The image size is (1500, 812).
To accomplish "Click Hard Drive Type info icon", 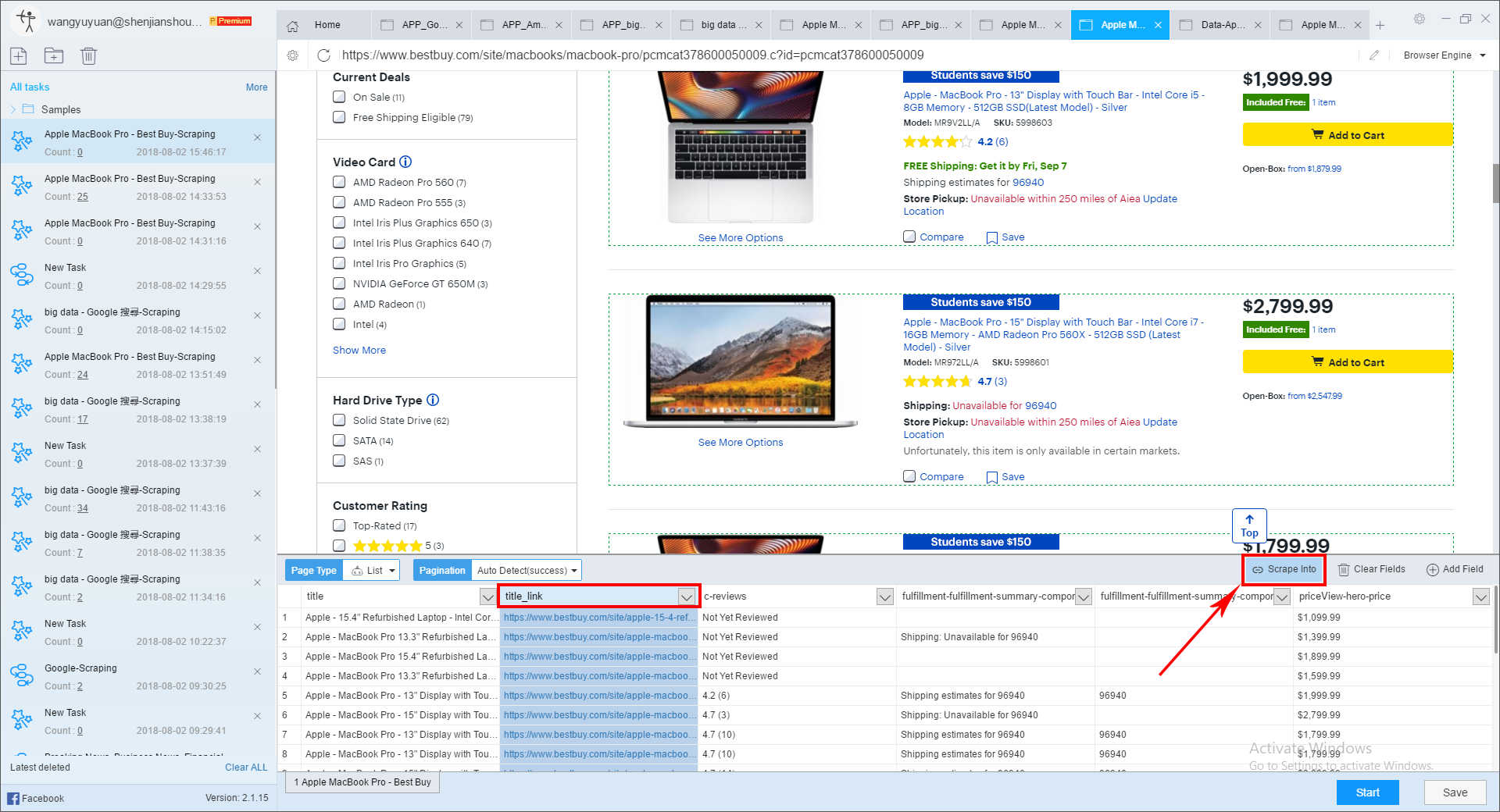I will point(433,400).
